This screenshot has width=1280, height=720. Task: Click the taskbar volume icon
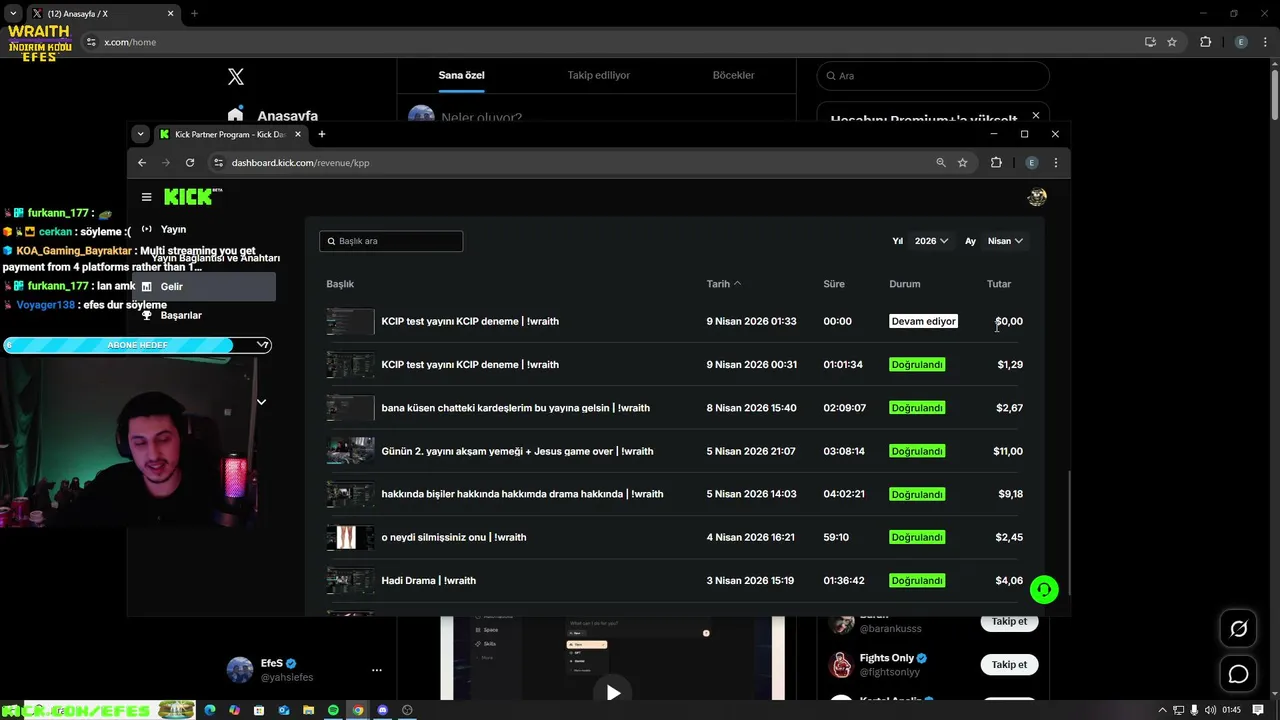1212,710
